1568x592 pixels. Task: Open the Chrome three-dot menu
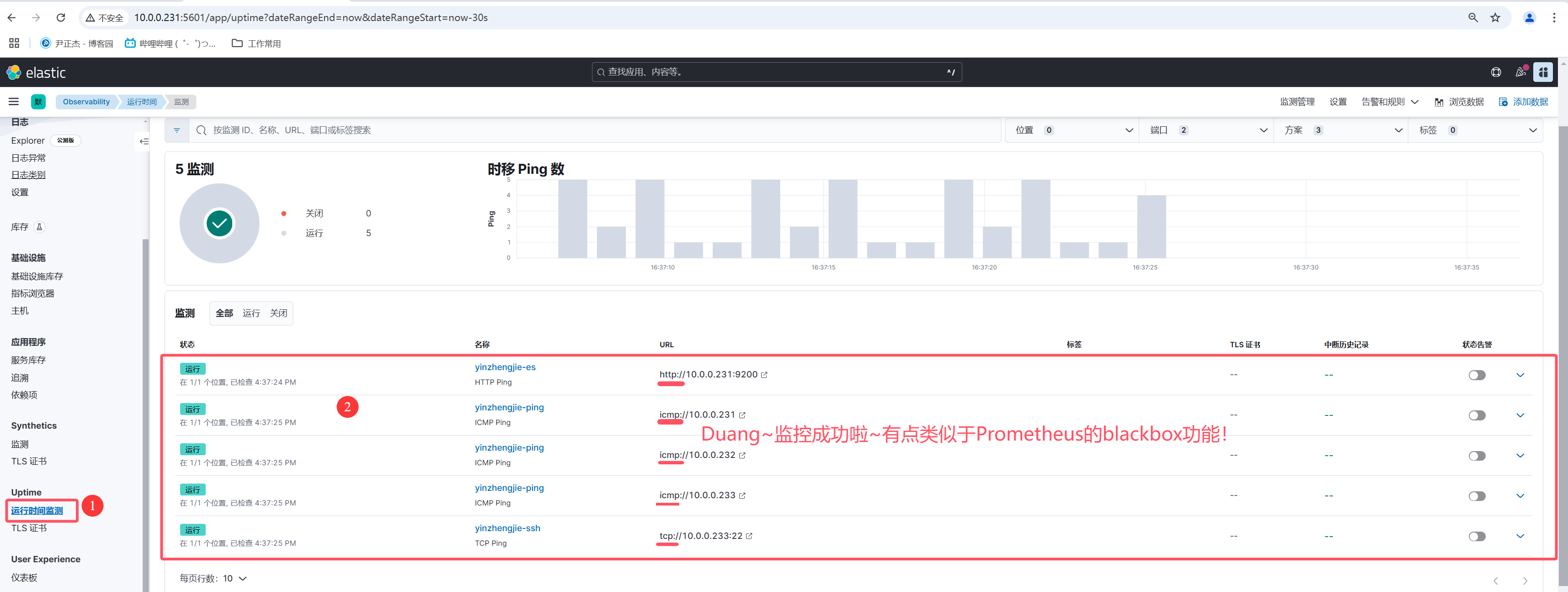click(1554, 18)
